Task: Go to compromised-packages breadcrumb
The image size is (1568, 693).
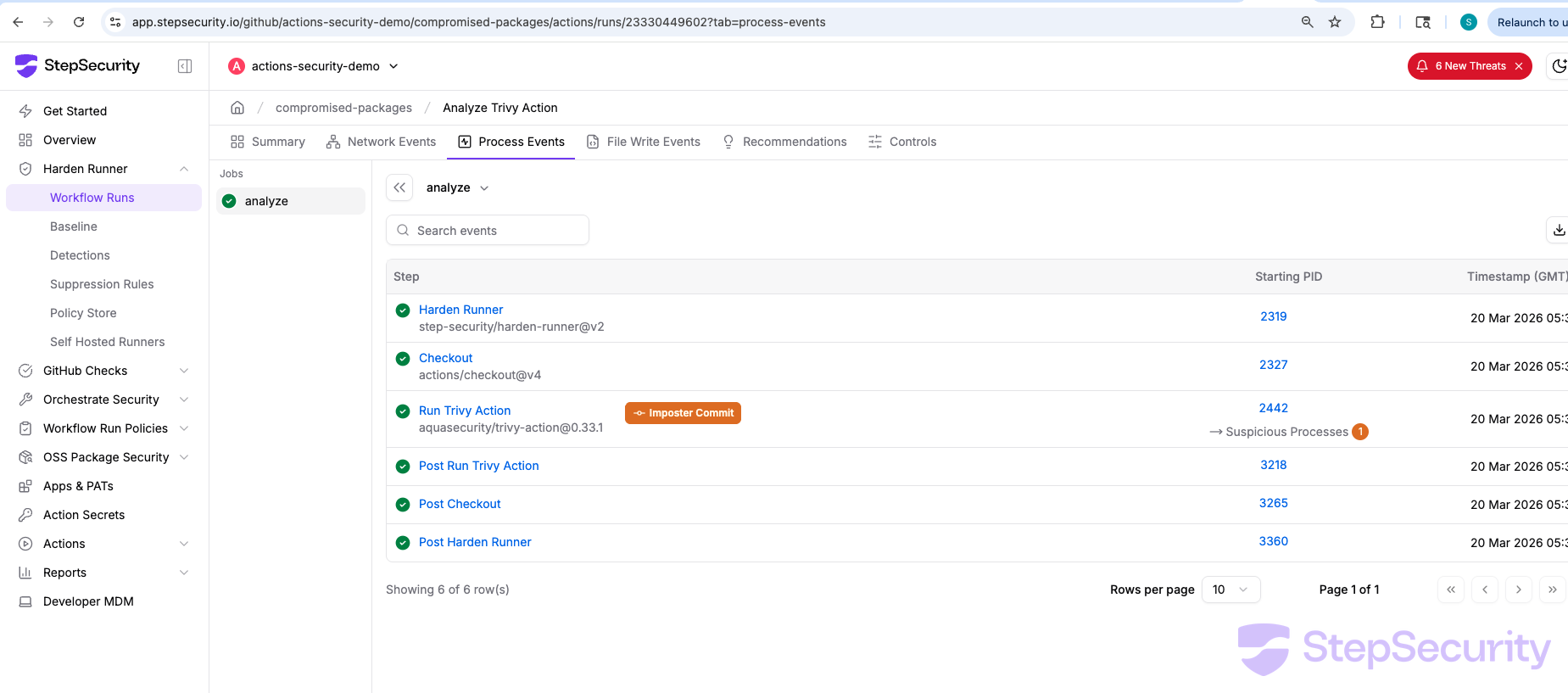Action: (343, 108)
